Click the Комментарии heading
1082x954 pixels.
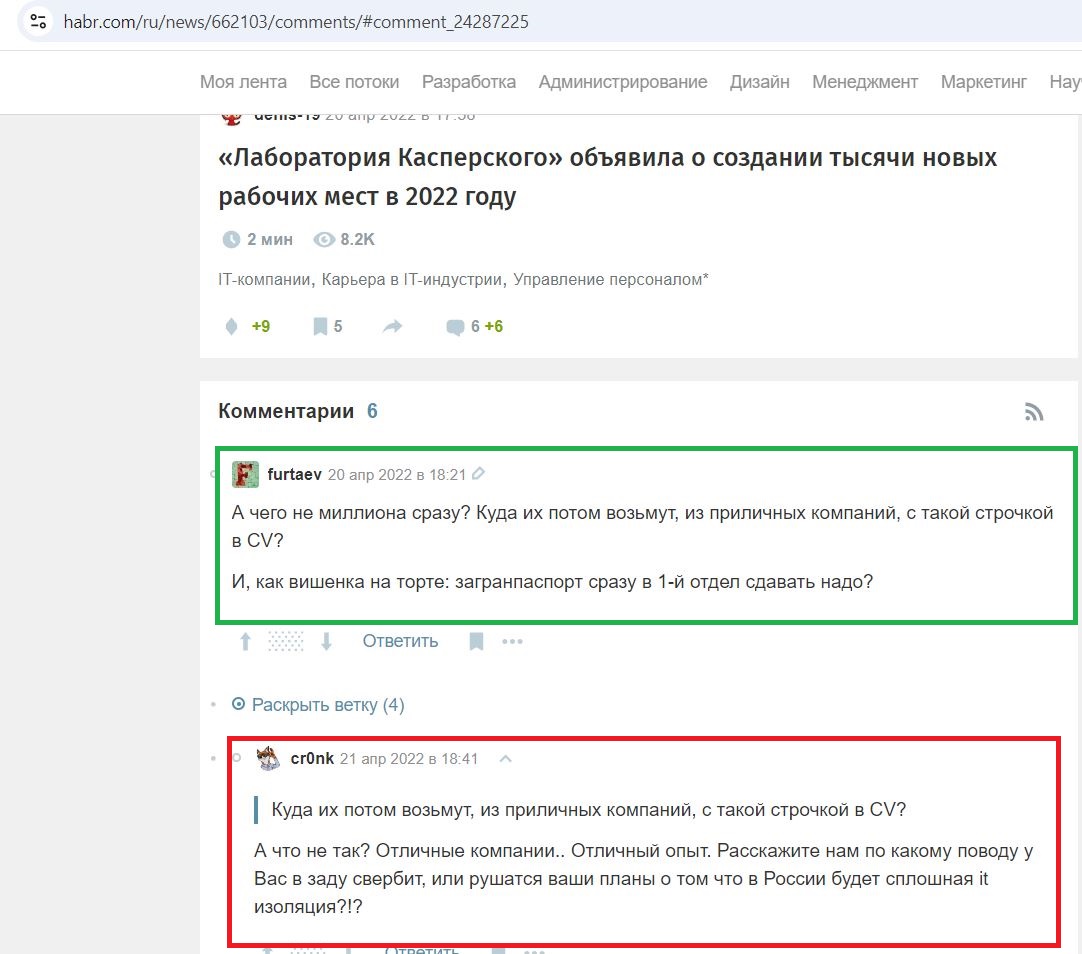pyautogui.click(x=286, y=411)
